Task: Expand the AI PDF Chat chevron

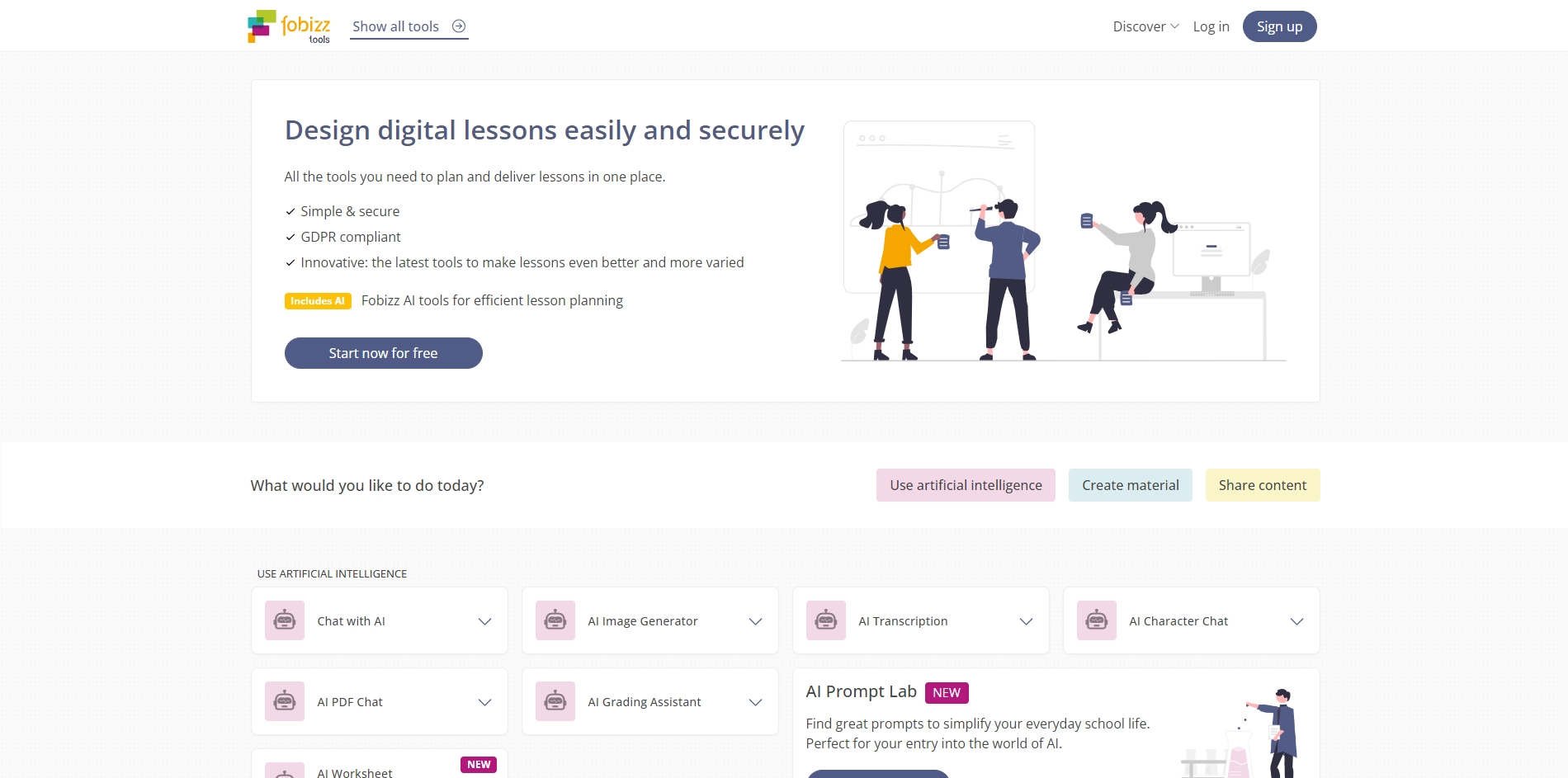Action: point(485,702)
